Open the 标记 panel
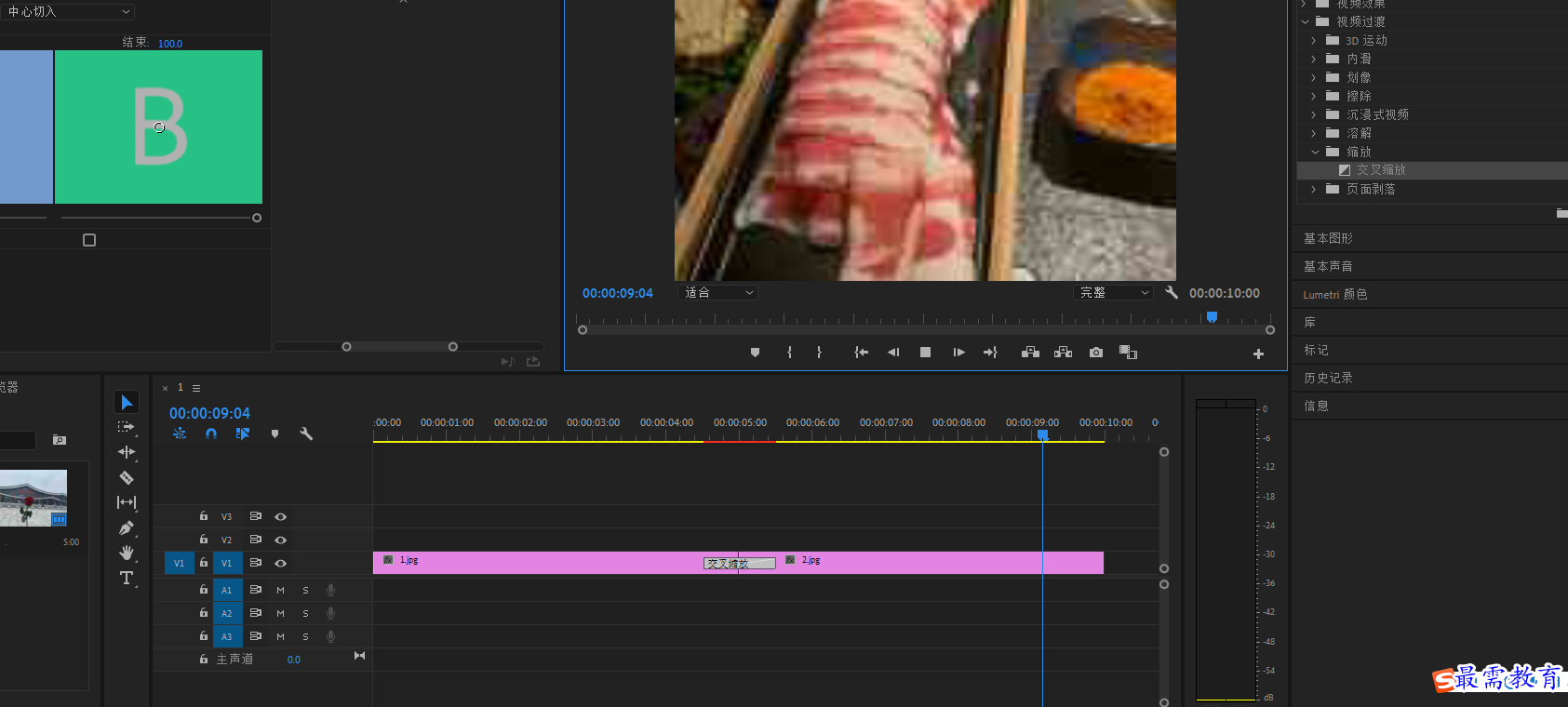The width and height of the screenshot is (1568, 707). pyautogui.click(x=1316, y=350)
